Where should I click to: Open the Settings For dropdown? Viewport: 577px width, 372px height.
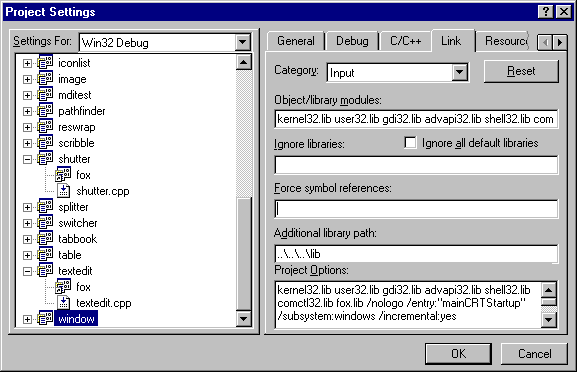click(243, 42)
